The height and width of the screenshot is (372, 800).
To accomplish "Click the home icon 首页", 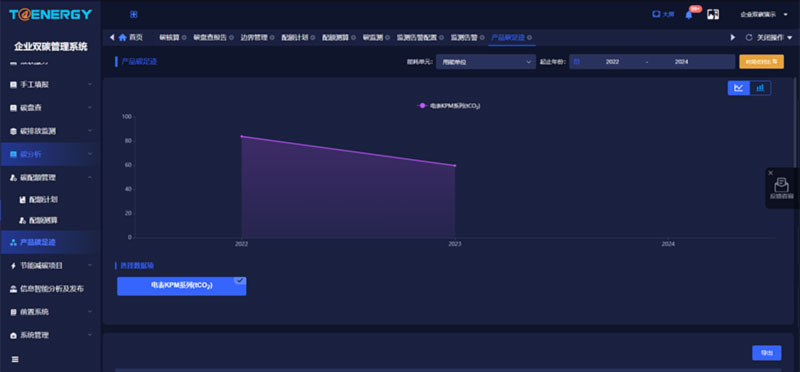I will (122, 37).
